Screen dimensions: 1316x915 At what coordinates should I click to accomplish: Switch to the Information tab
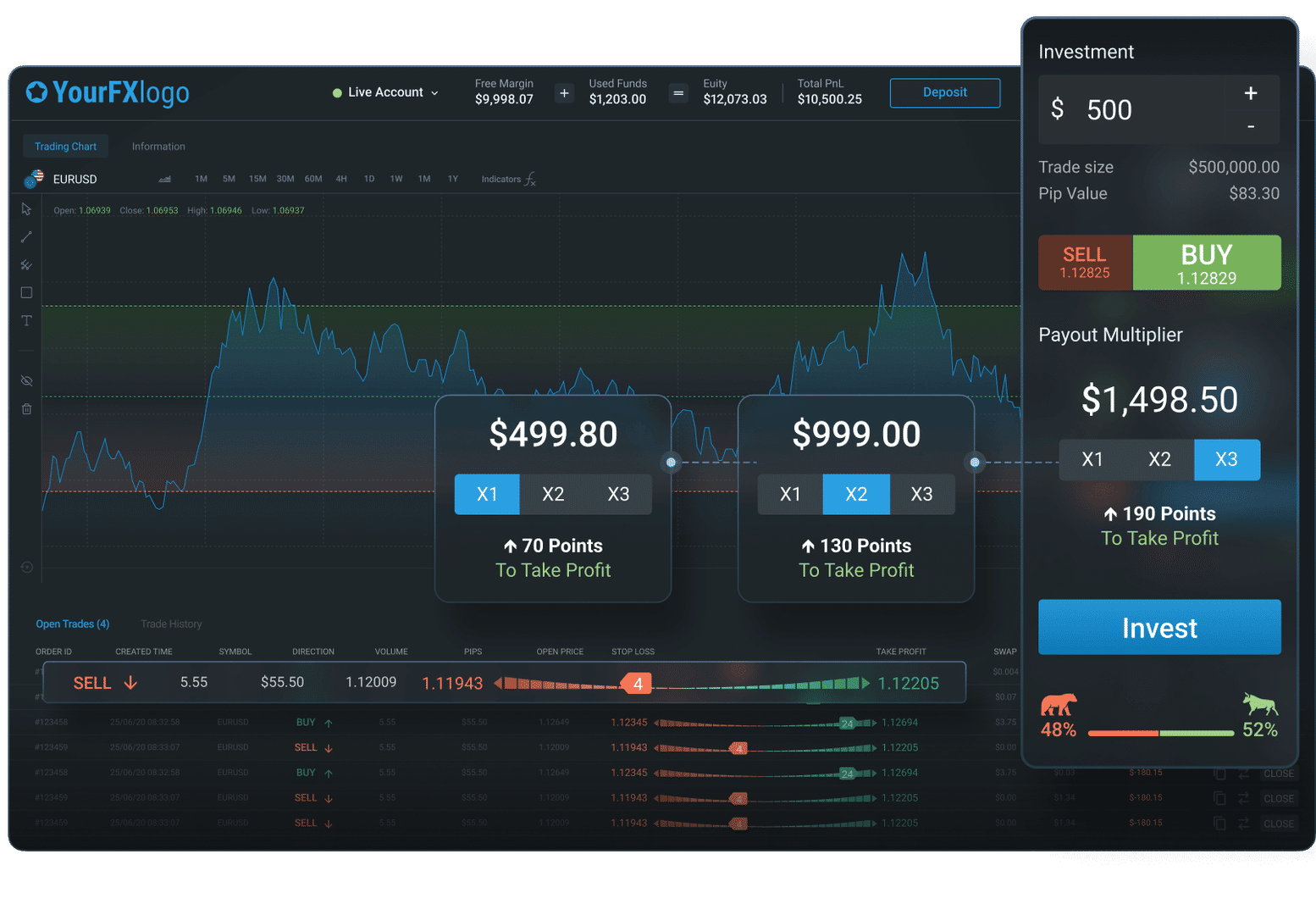158,147
